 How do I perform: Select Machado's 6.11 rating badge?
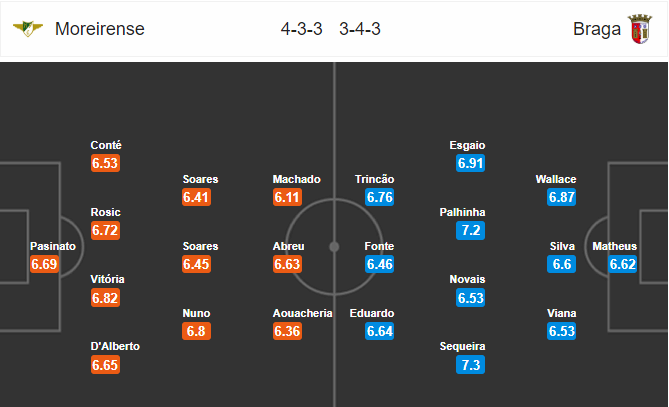point(288,197)
